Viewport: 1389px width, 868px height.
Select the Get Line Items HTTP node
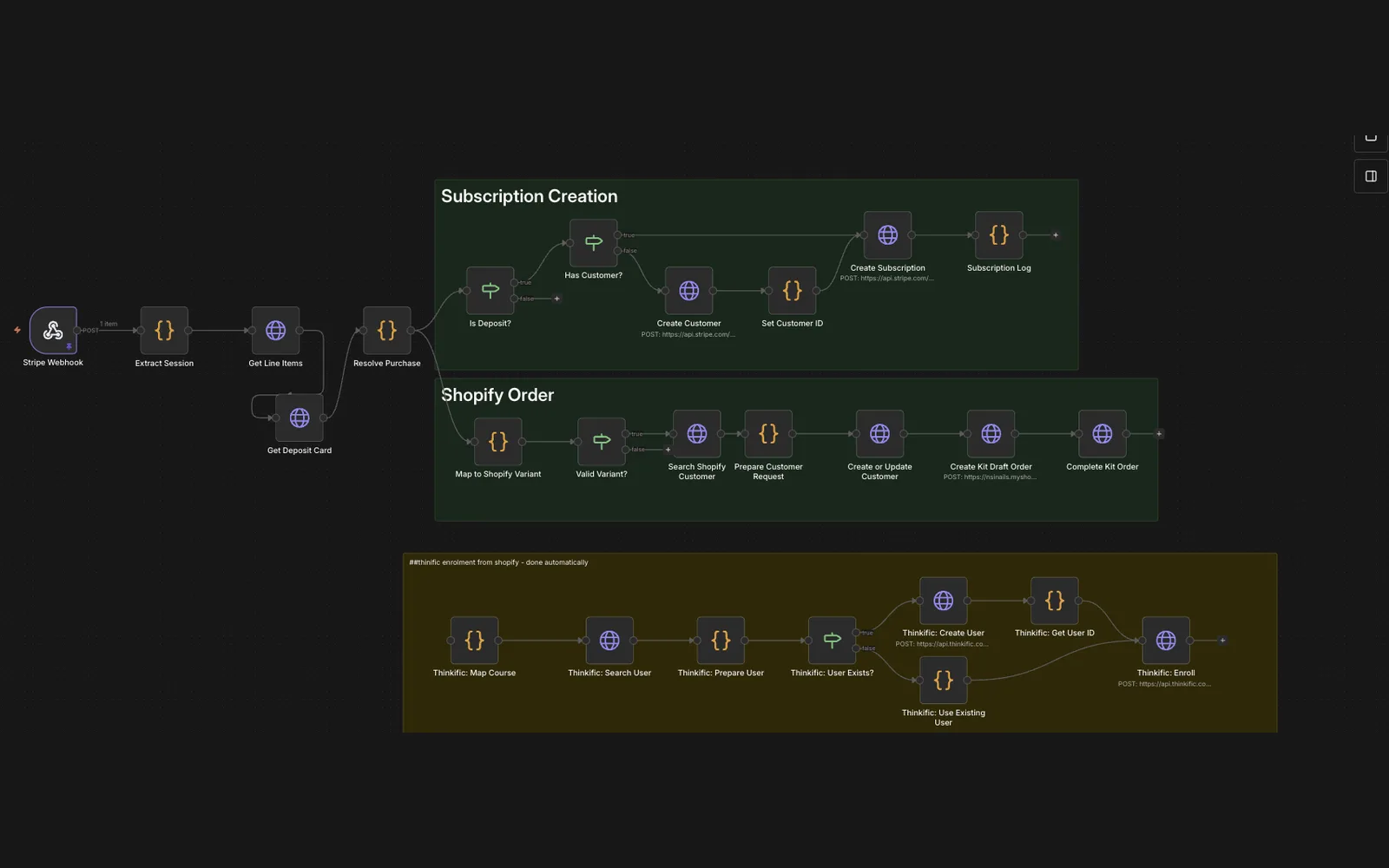tap(275, 330)
